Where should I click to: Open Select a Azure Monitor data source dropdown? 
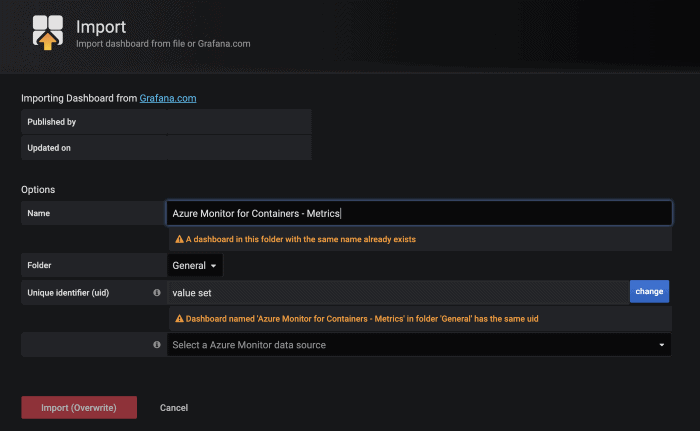[419, 345]
